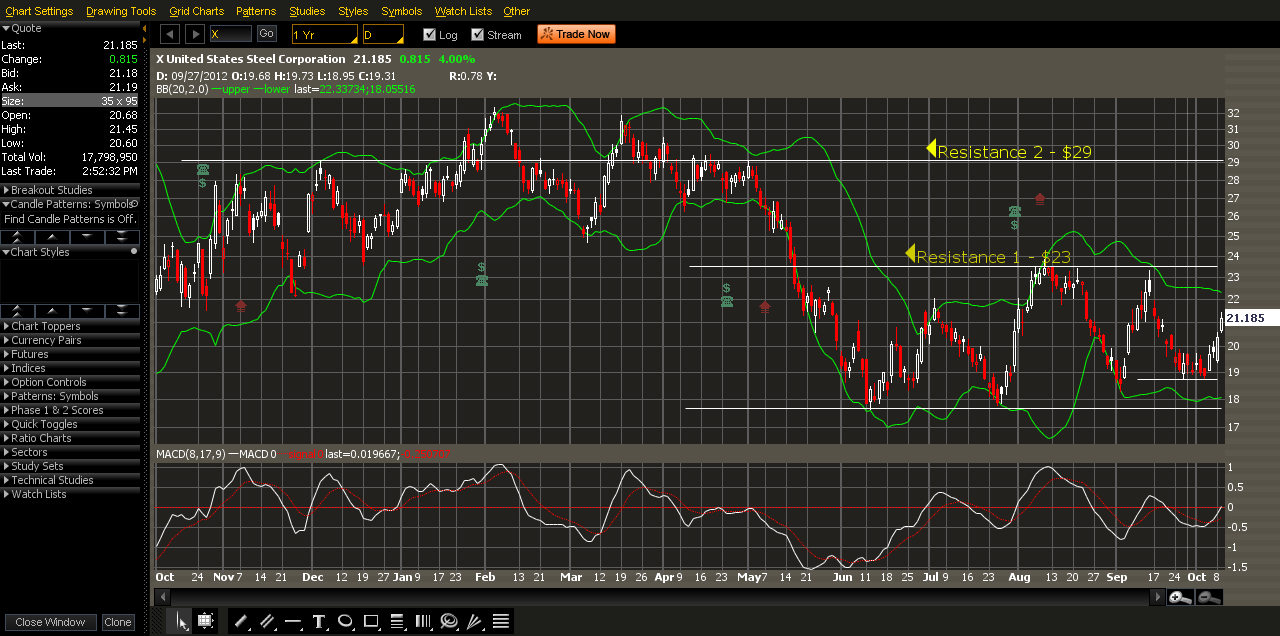
Task: Move Chart Styles list up one
Action: coord(52,311)
